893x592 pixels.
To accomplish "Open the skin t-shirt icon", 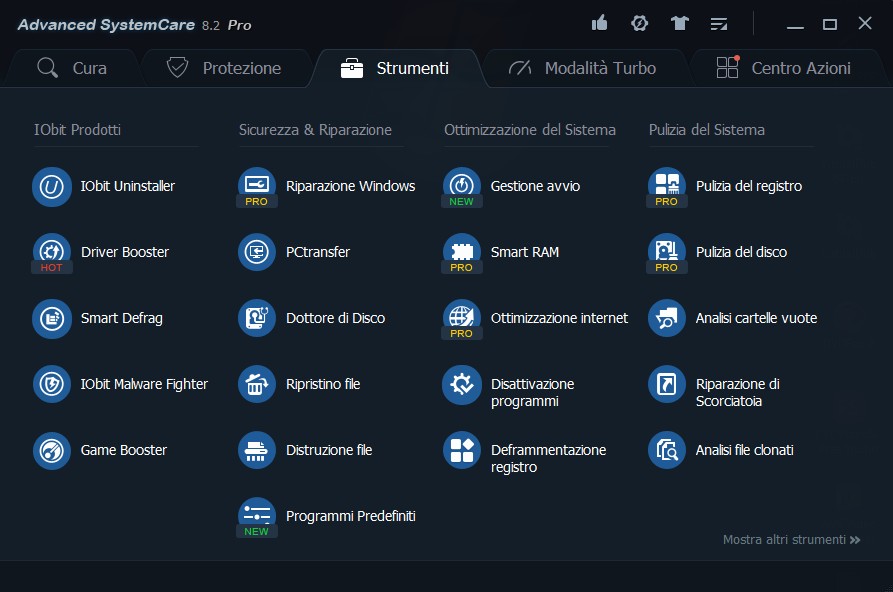I will tap(679, 23).
